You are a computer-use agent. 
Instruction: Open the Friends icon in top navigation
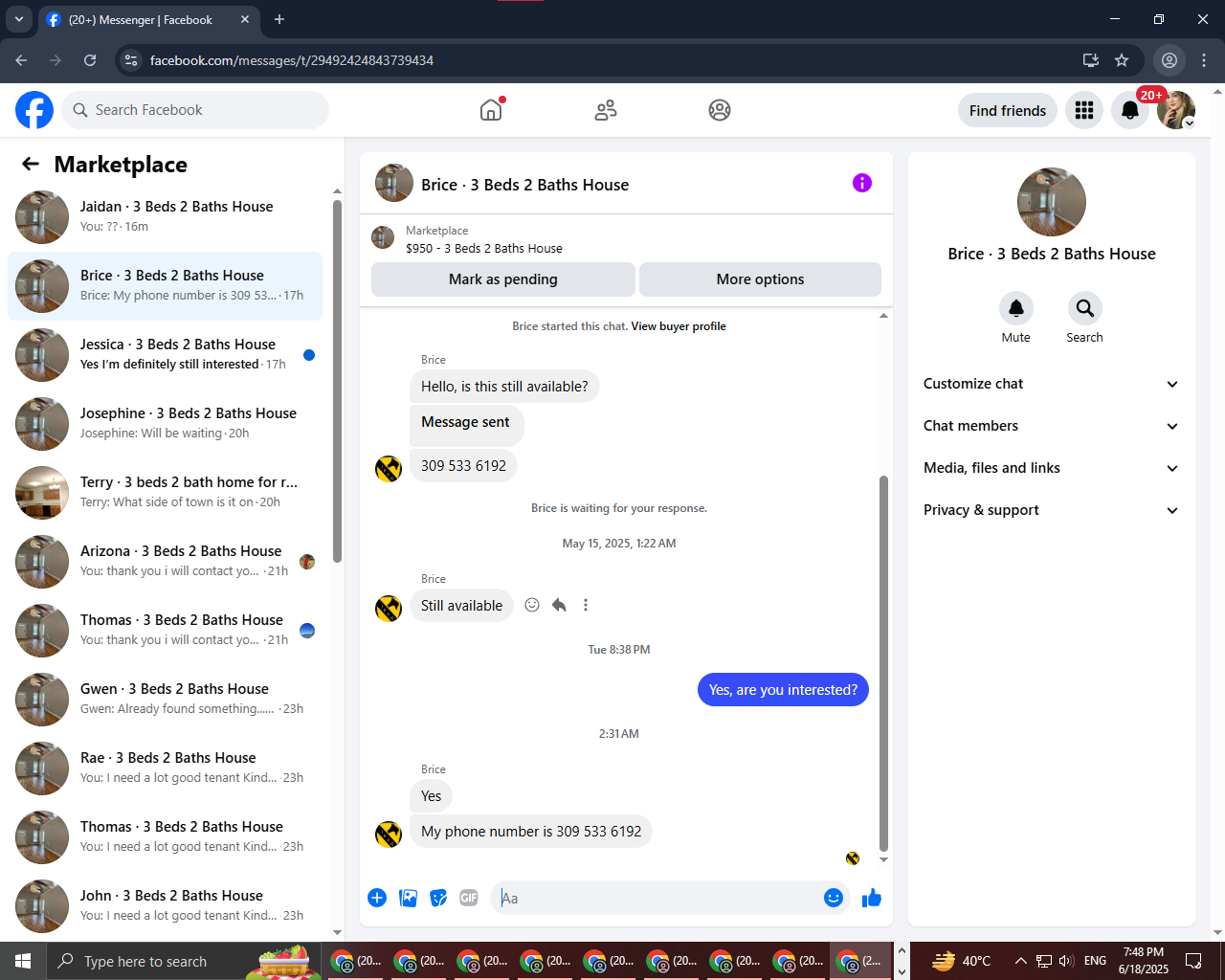[606, 110]
